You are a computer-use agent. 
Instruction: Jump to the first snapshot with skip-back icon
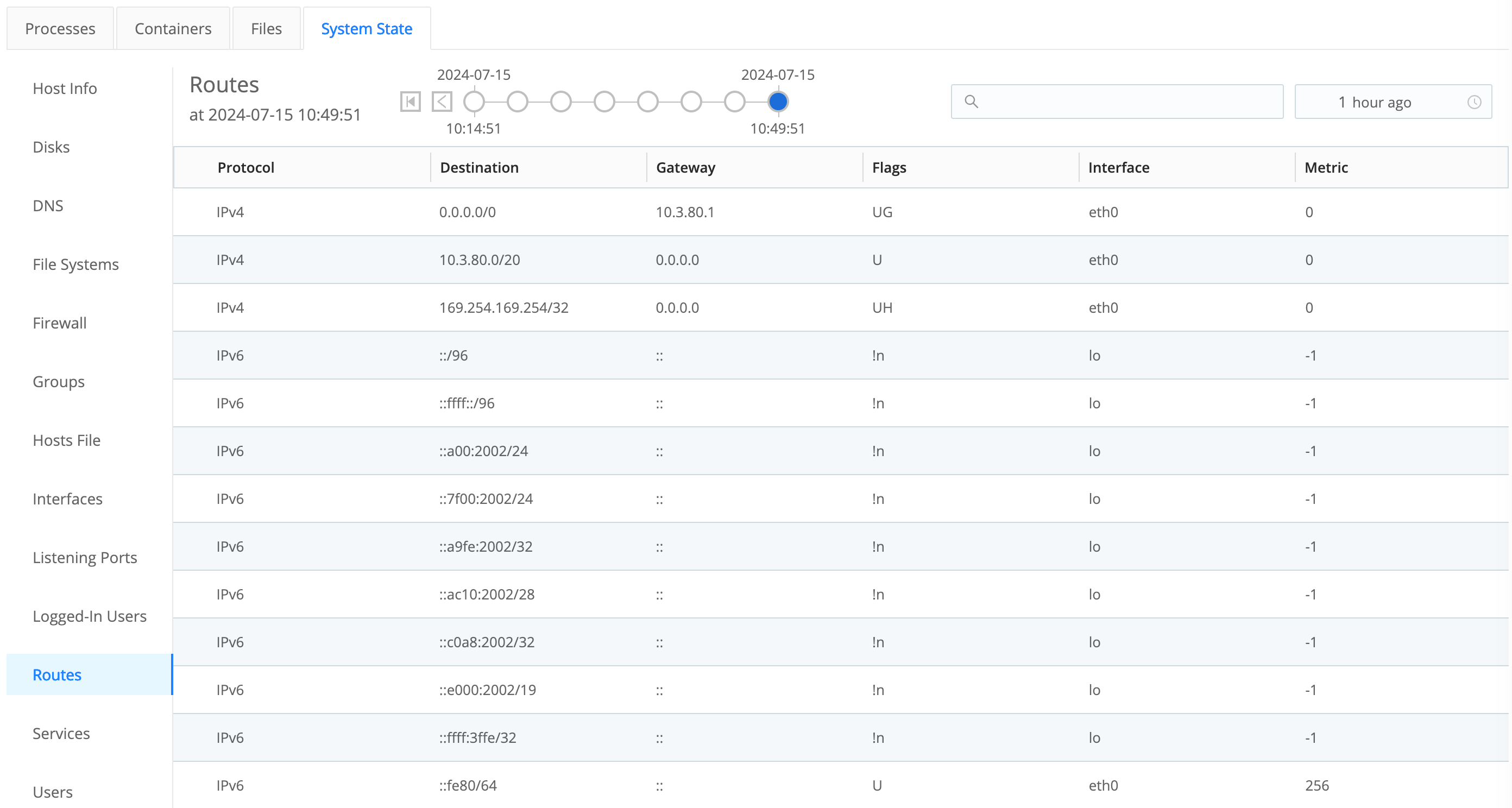[x=411, y=101]
